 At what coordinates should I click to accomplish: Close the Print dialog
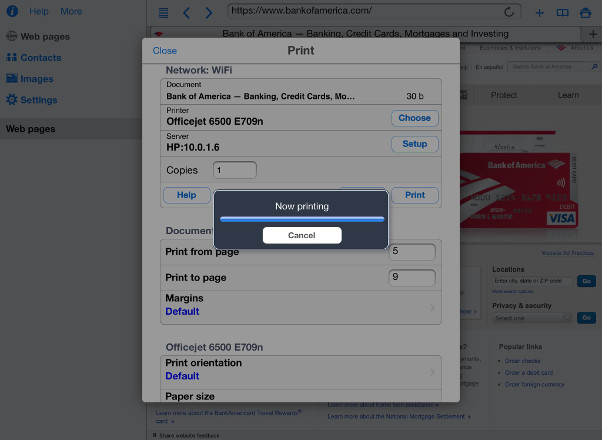coord(165,51)
